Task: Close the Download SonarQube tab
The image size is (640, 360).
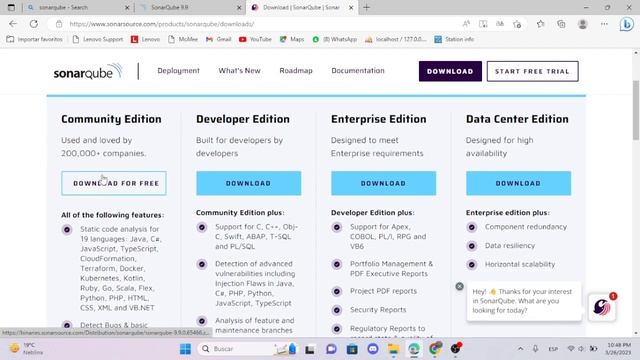Action: pyautogui.click(x=351, y=7)
